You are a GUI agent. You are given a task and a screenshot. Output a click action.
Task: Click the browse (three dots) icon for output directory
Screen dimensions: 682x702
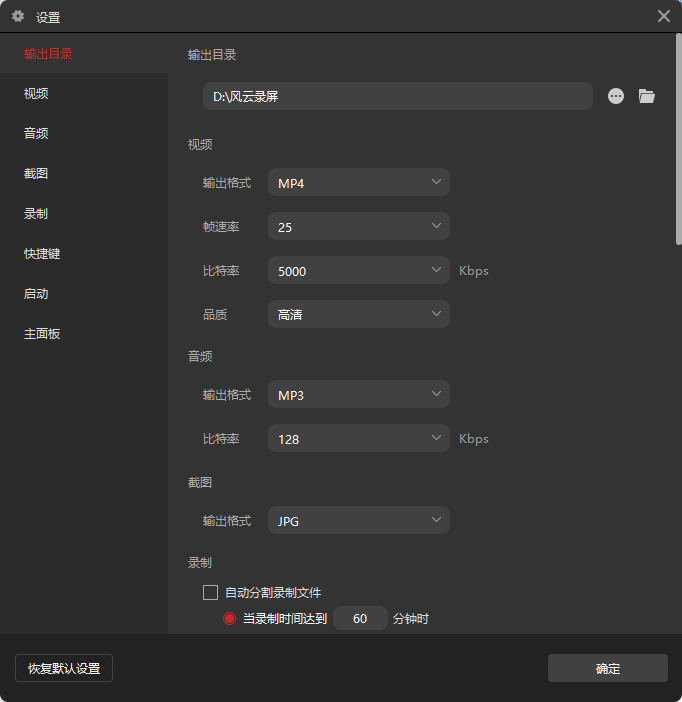pos(616,96)
